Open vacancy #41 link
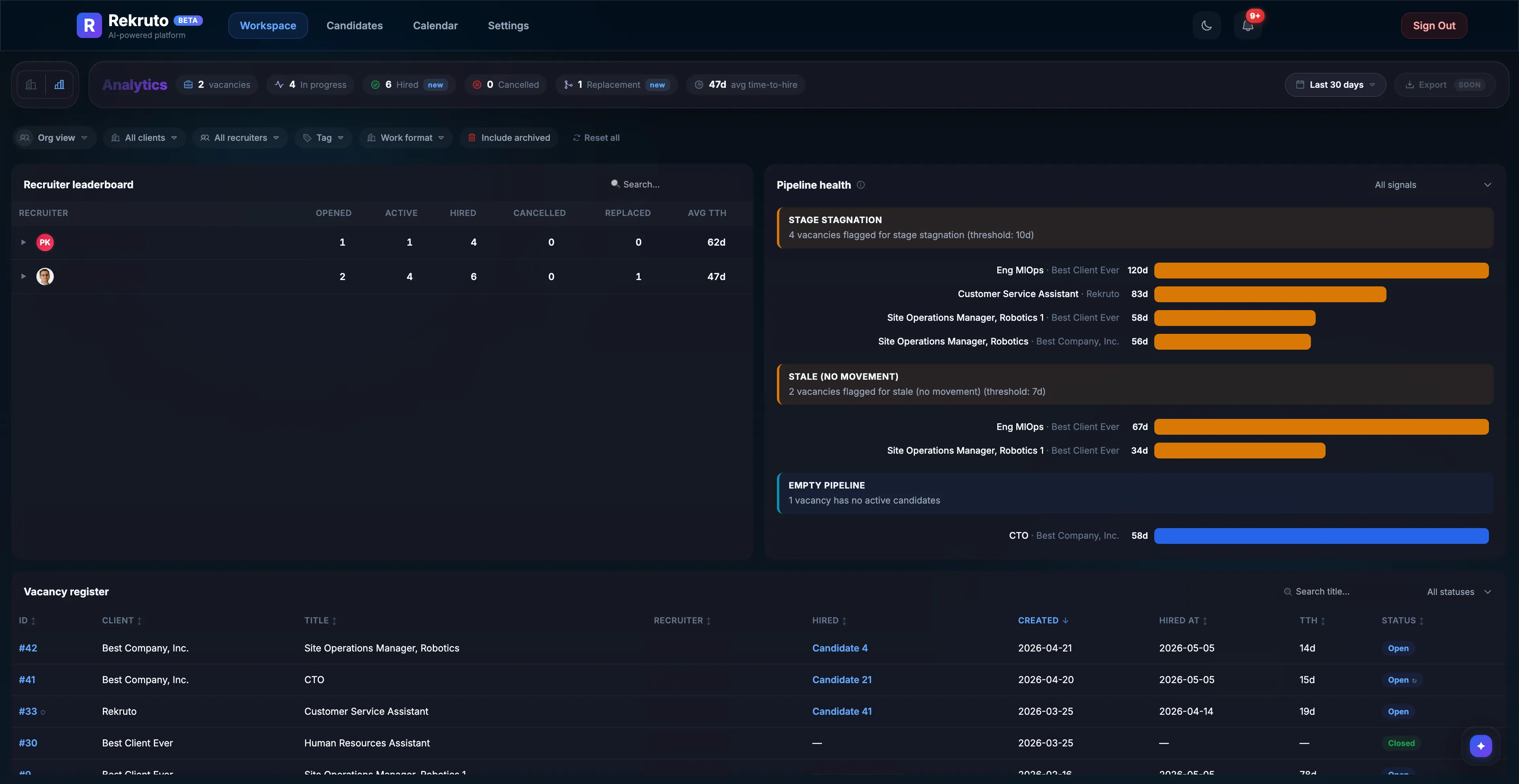 [27, 680]
